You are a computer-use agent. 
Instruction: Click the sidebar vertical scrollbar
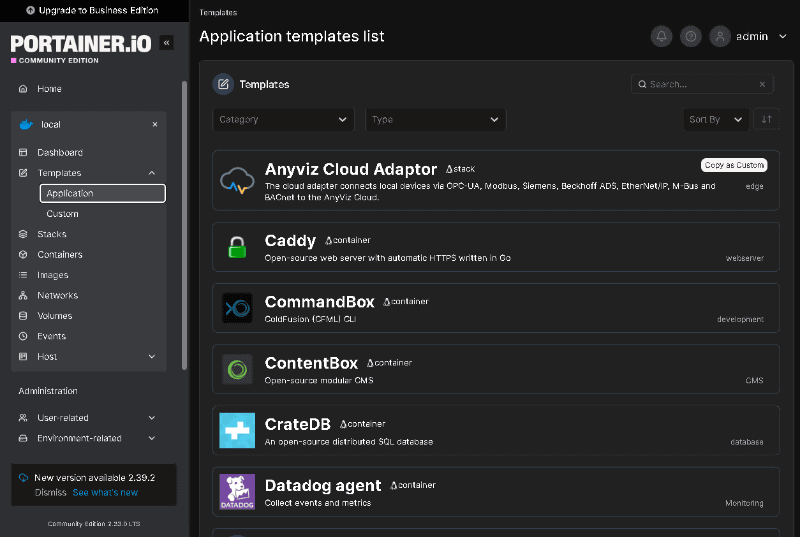coord(184,225)
